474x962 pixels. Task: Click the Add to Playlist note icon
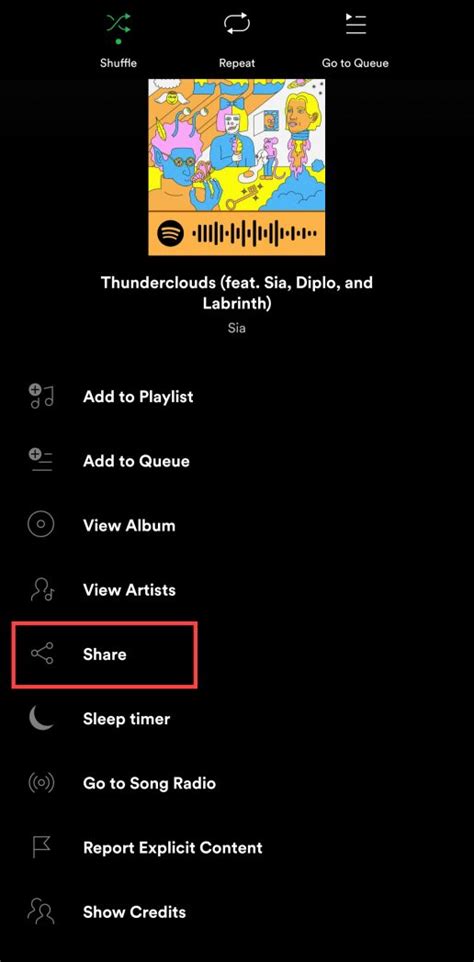click(x=41, y=396)
